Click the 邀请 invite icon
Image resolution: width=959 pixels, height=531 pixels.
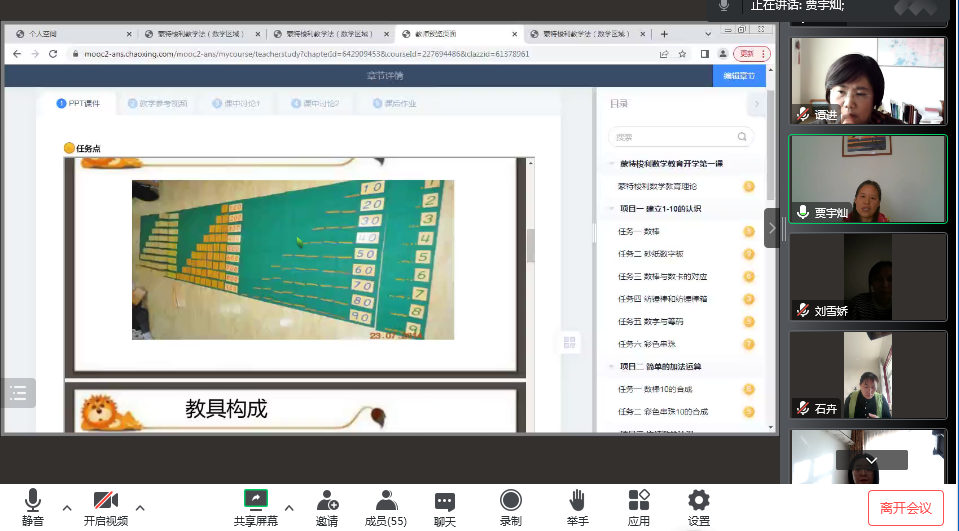327,501
